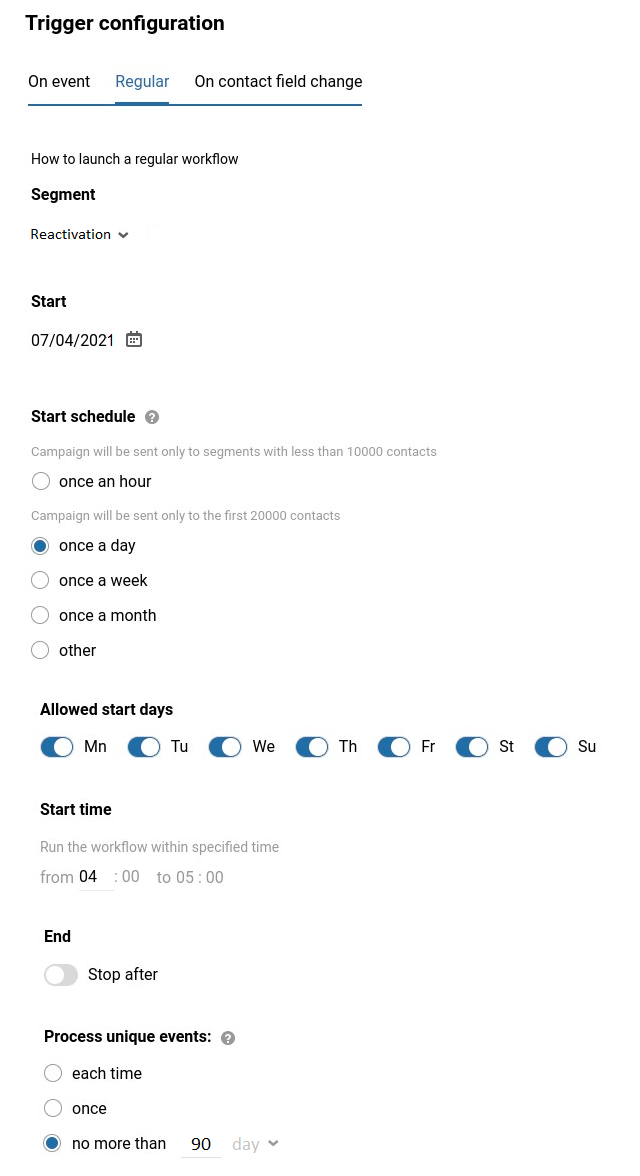Switch to the On event tab

coord(59,82)
